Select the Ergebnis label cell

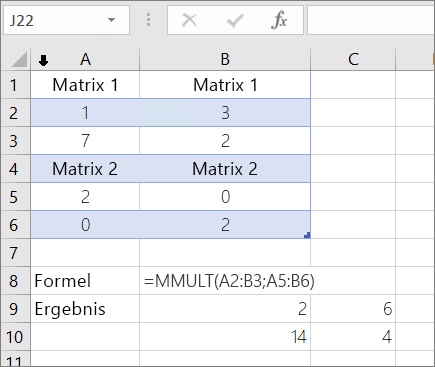85,309
